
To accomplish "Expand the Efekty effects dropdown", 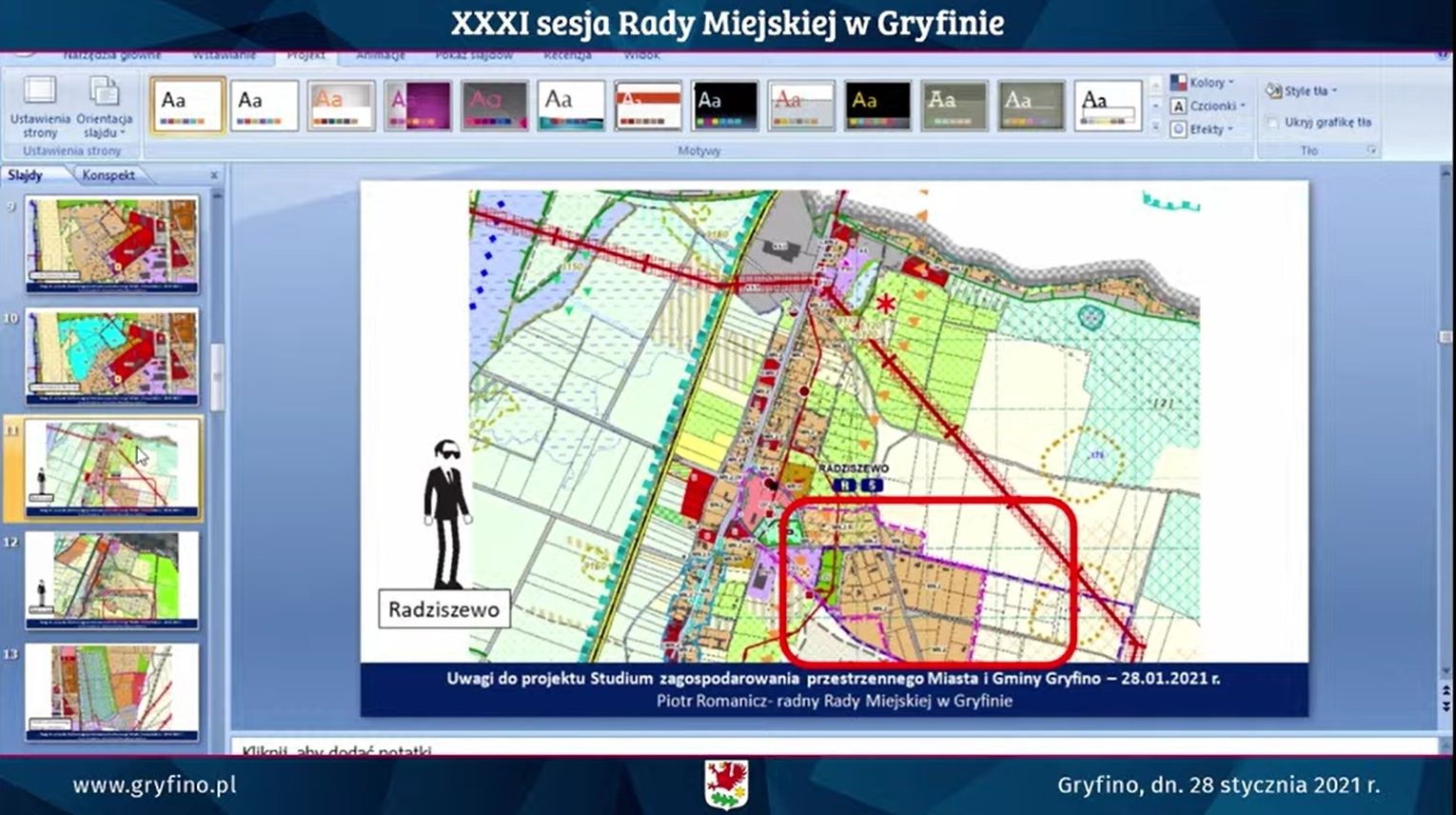I will tap(1205, 129).
